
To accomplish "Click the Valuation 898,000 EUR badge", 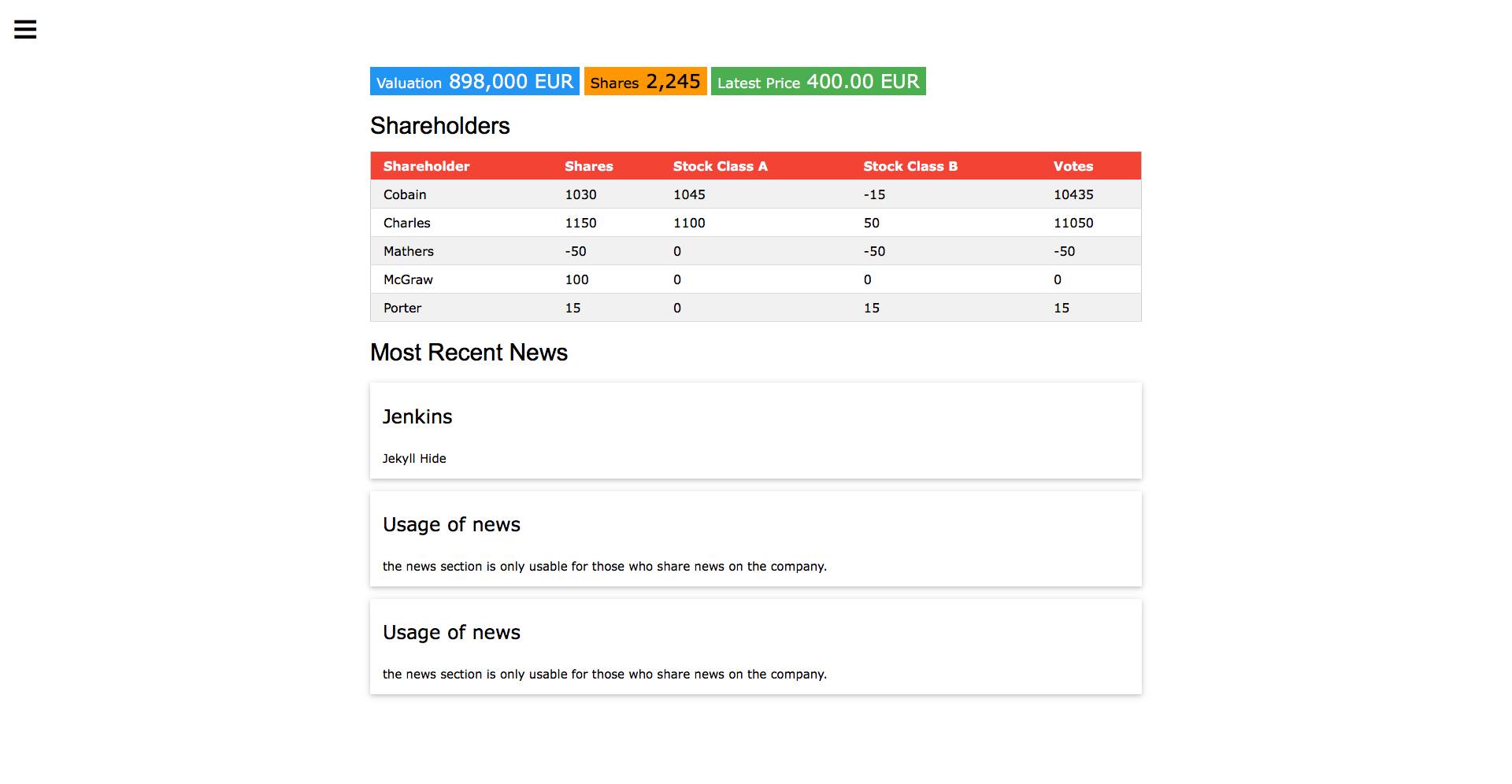I will [x=475, y=81].
